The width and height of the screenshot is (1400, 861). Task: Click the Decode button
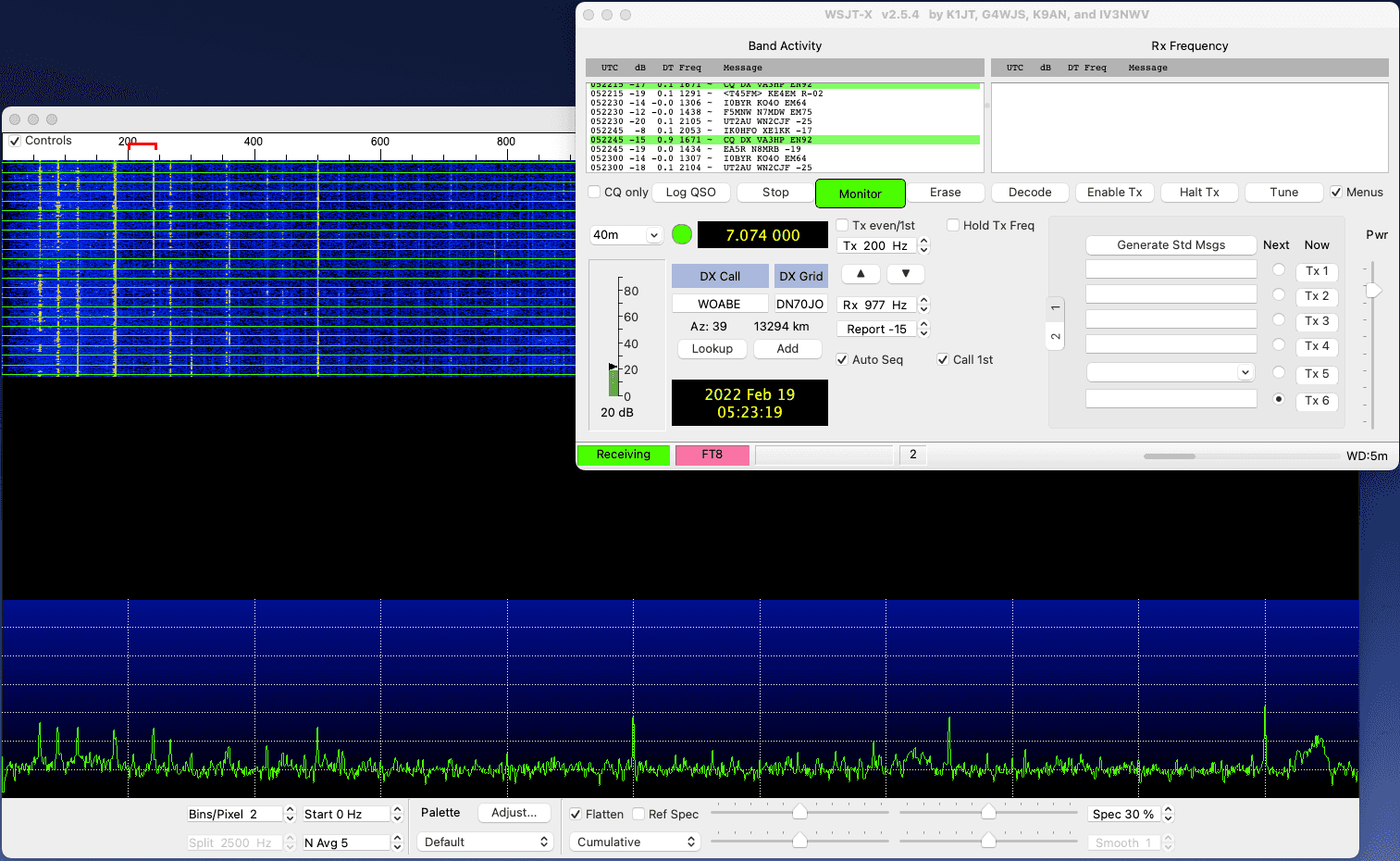(x=1030, y=193)
